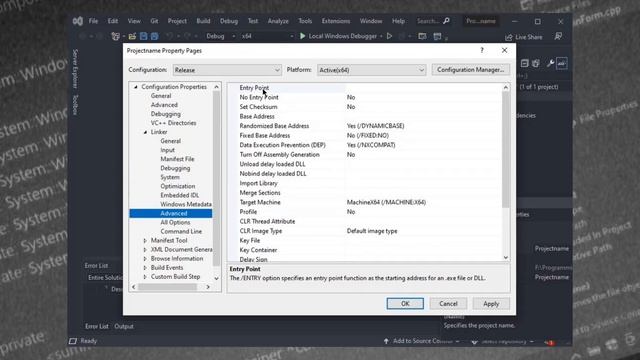Open the x64 solution platform dropdown

267,36
